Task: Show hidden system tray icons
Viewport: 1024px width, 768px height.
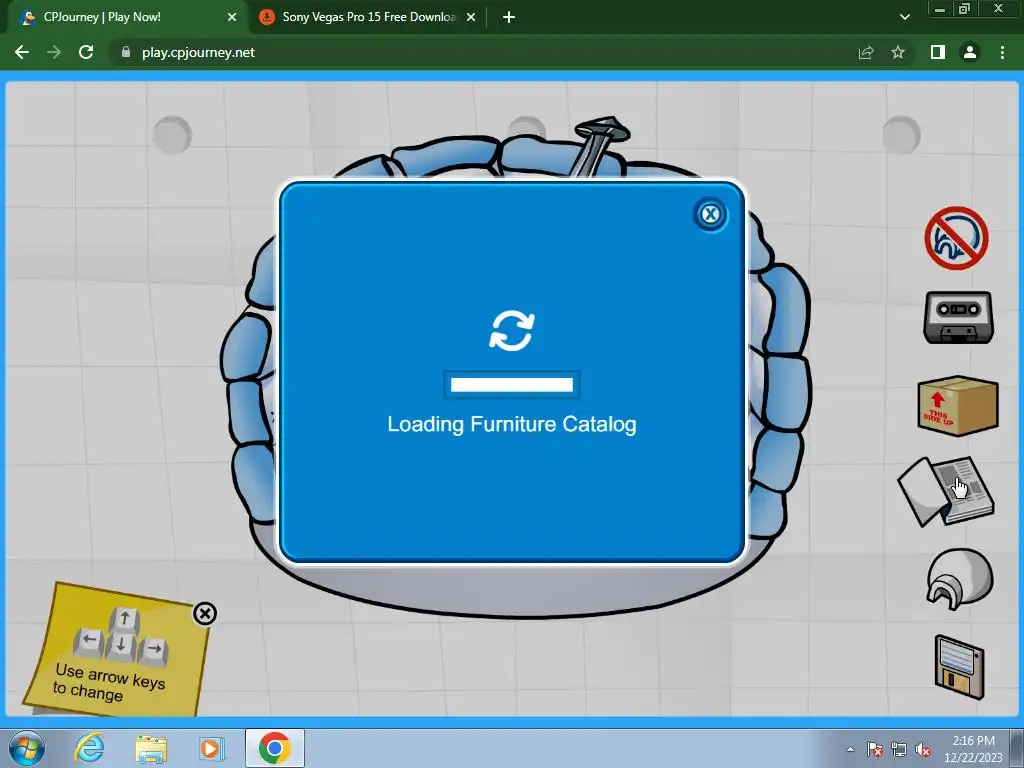Action: [850, 749]
